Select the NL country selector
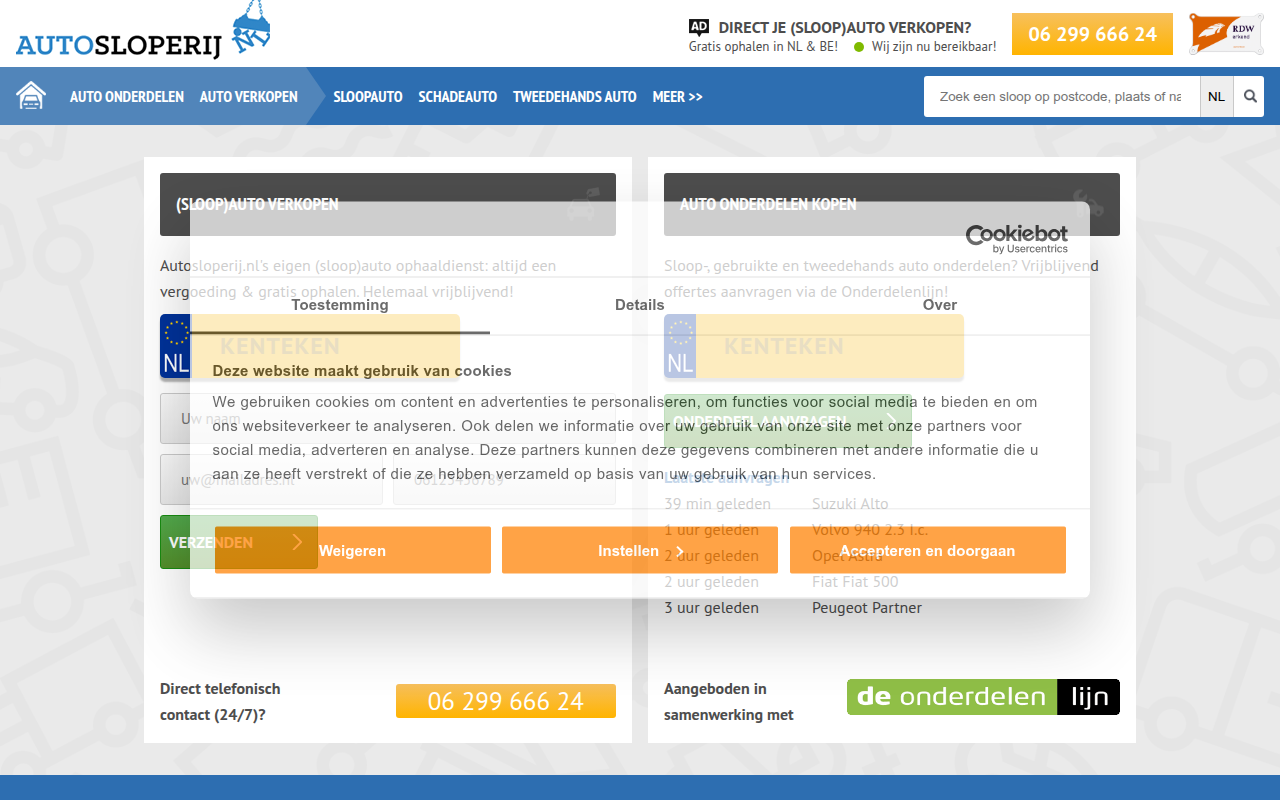The image size is (1280, 800). tap(1216, 97)
